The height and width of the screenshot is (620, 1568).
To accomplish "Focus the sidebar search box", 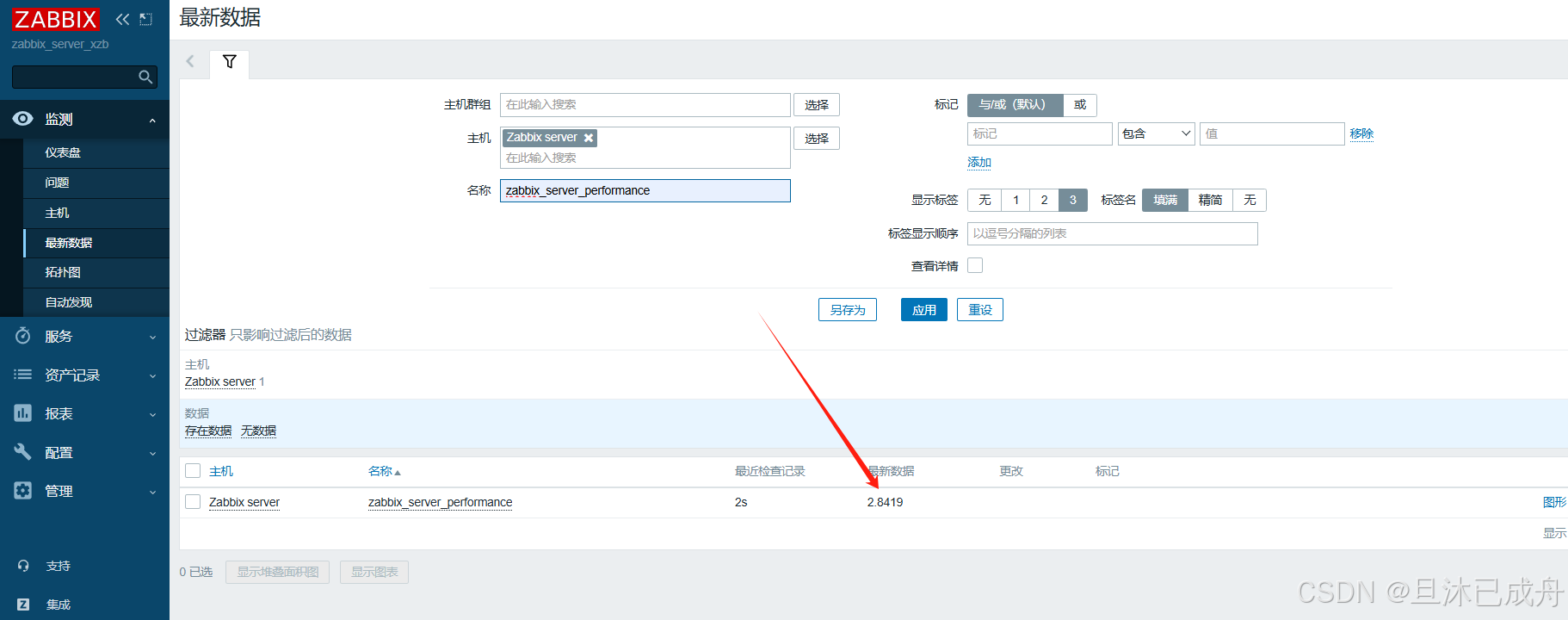I will (84, 77).
